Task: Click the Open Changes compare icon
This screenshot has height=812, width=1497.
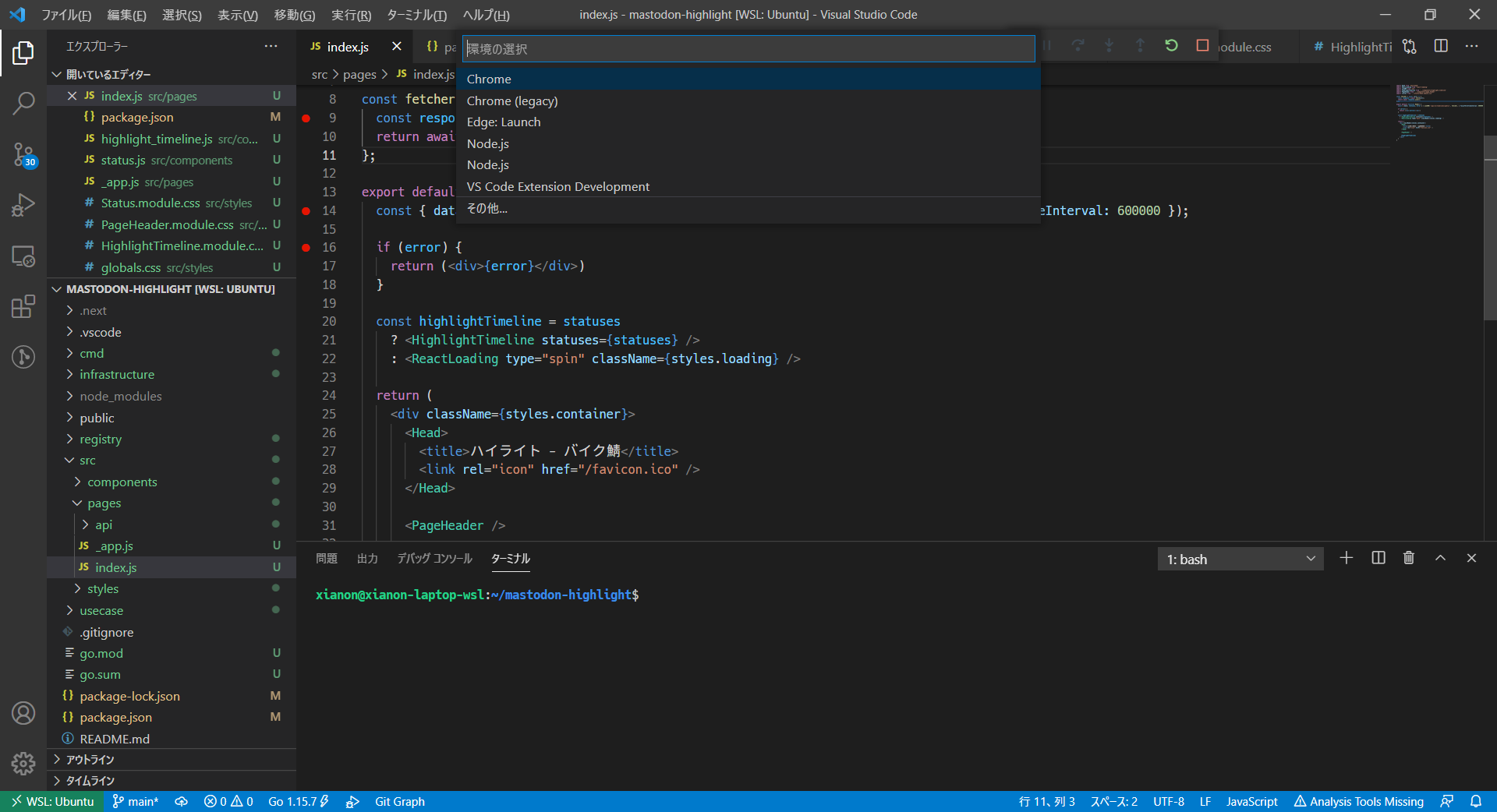Action: 1410,47
